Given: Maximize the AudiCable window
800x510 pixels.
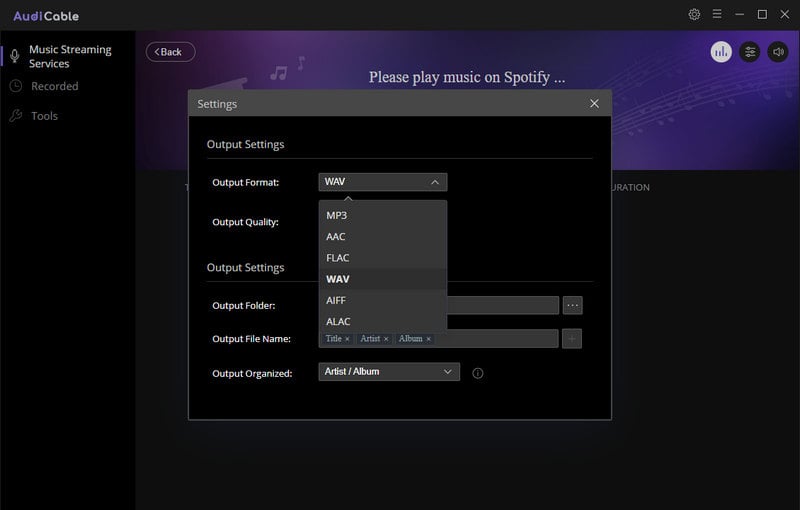Looking at the screenshot, I should click(762, 14).
